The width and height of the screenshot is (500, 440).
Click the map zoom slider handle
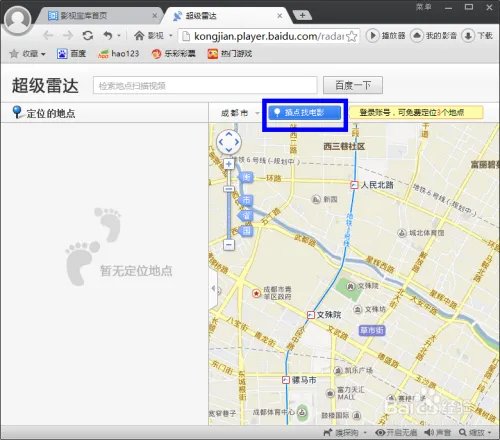pyautogui.click(x=229, y=189)
